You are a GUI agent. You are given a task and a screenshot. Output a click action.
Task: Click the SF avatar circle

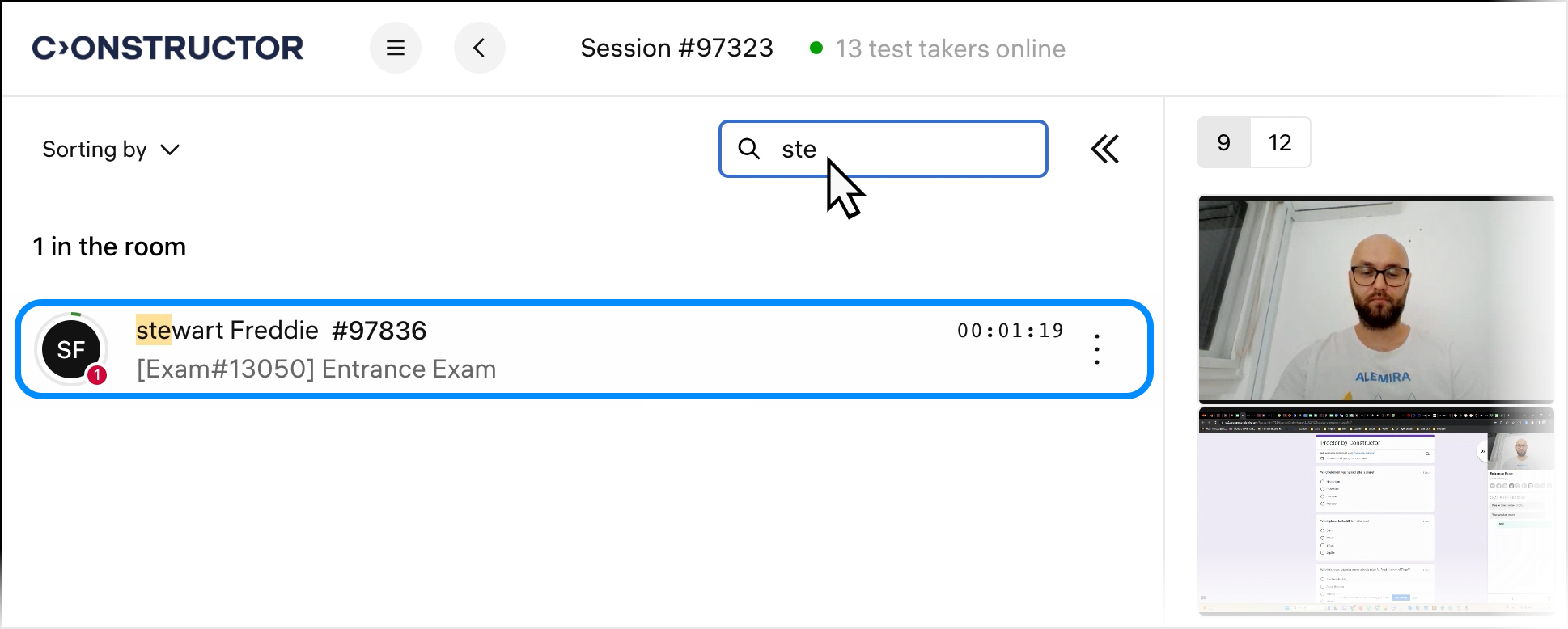71,349
